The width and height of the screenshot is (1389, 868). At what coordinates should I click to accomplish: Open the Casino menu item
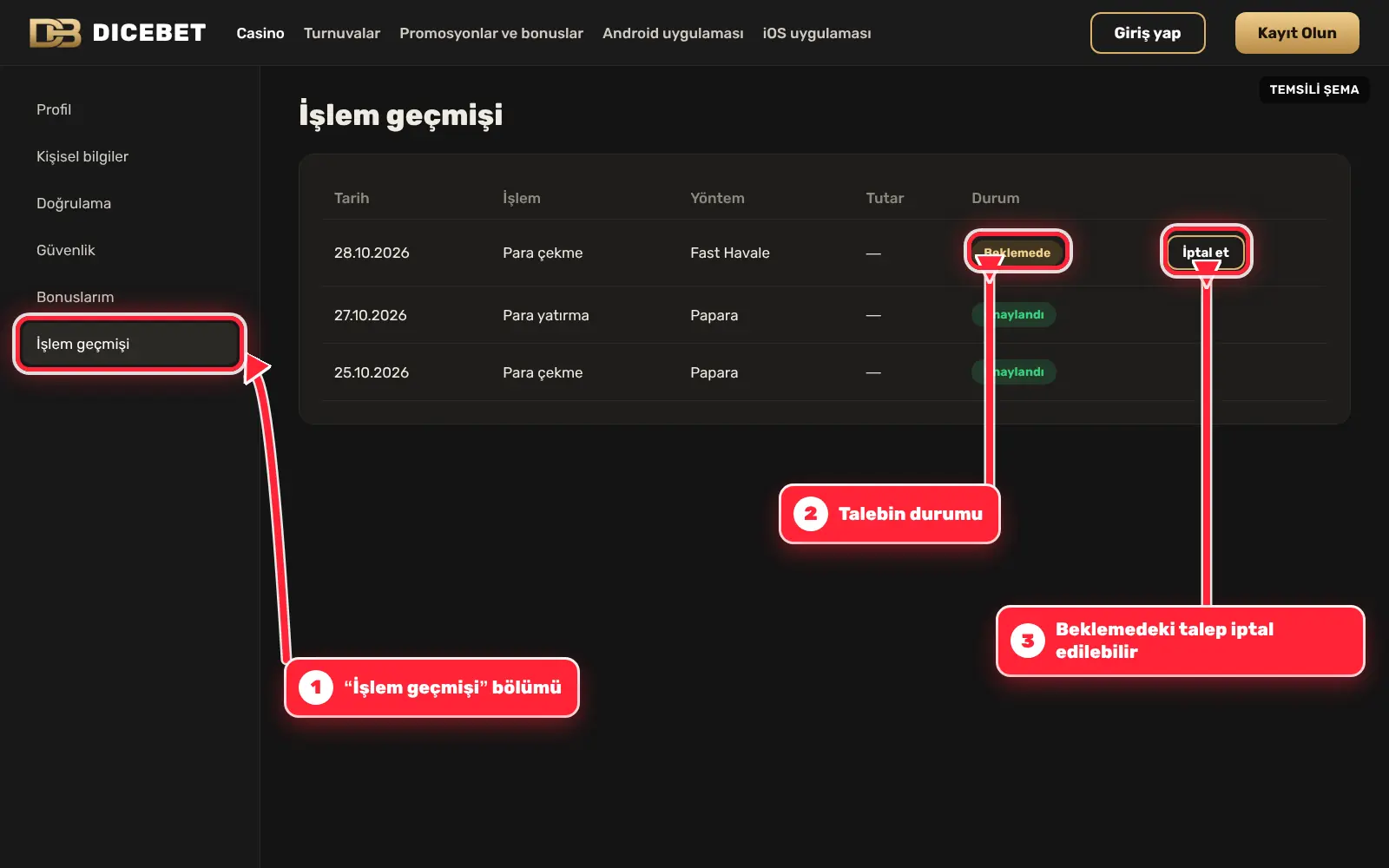point(260,33)
